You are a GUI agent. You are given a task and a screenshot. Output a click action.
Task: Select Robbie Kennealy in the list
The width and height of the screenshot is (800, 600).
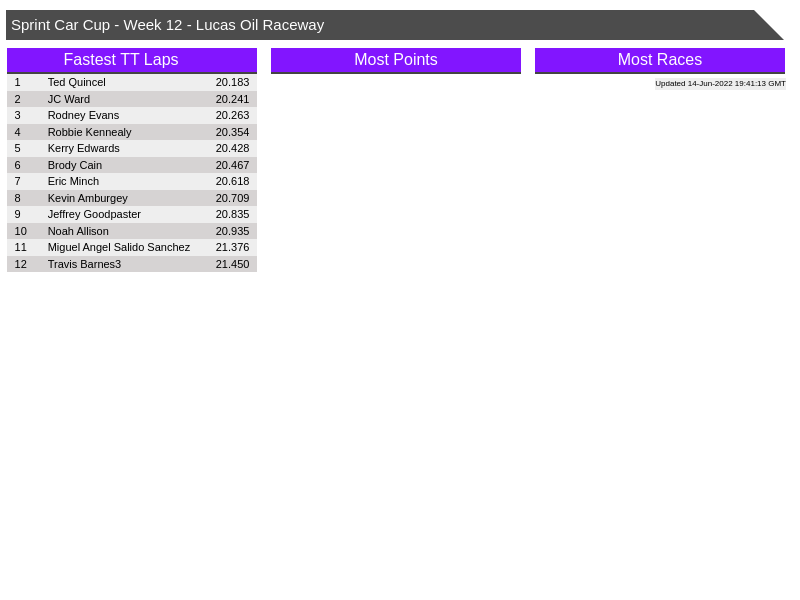click(x=89, y=132)
